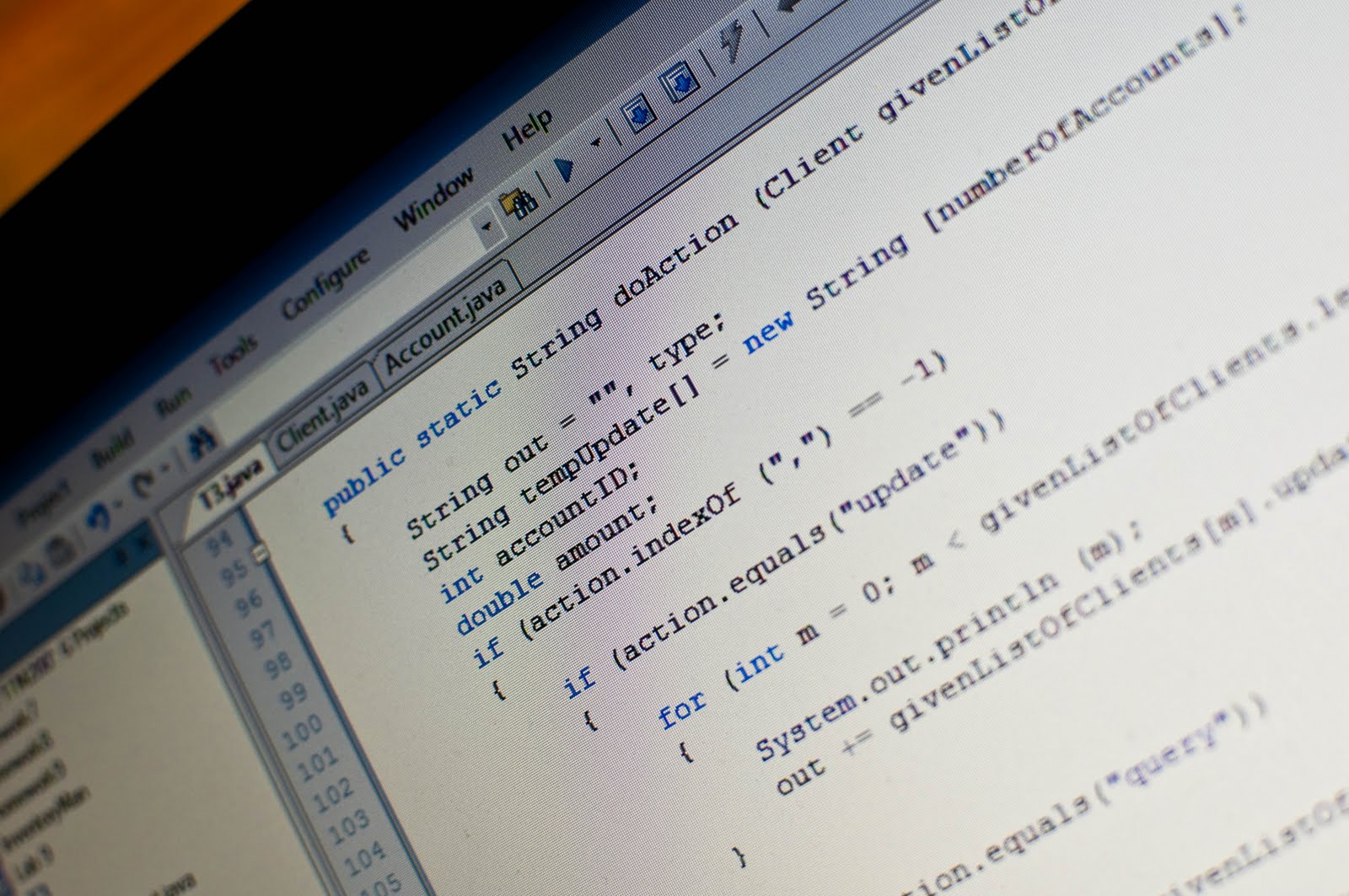Click the grey lightning bolt toolbar icon
This screenshot has height=896, width=1349.
pyautogui.click(x=733, y=42)
